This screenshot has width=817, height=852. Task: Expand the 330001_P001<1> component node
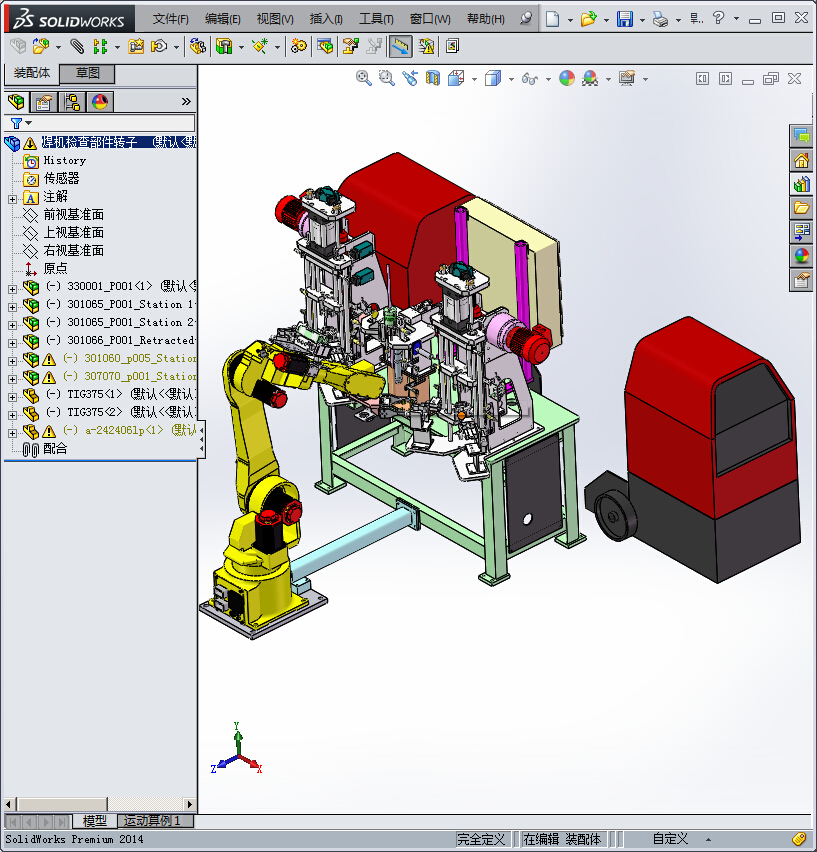tap(12, 289)
